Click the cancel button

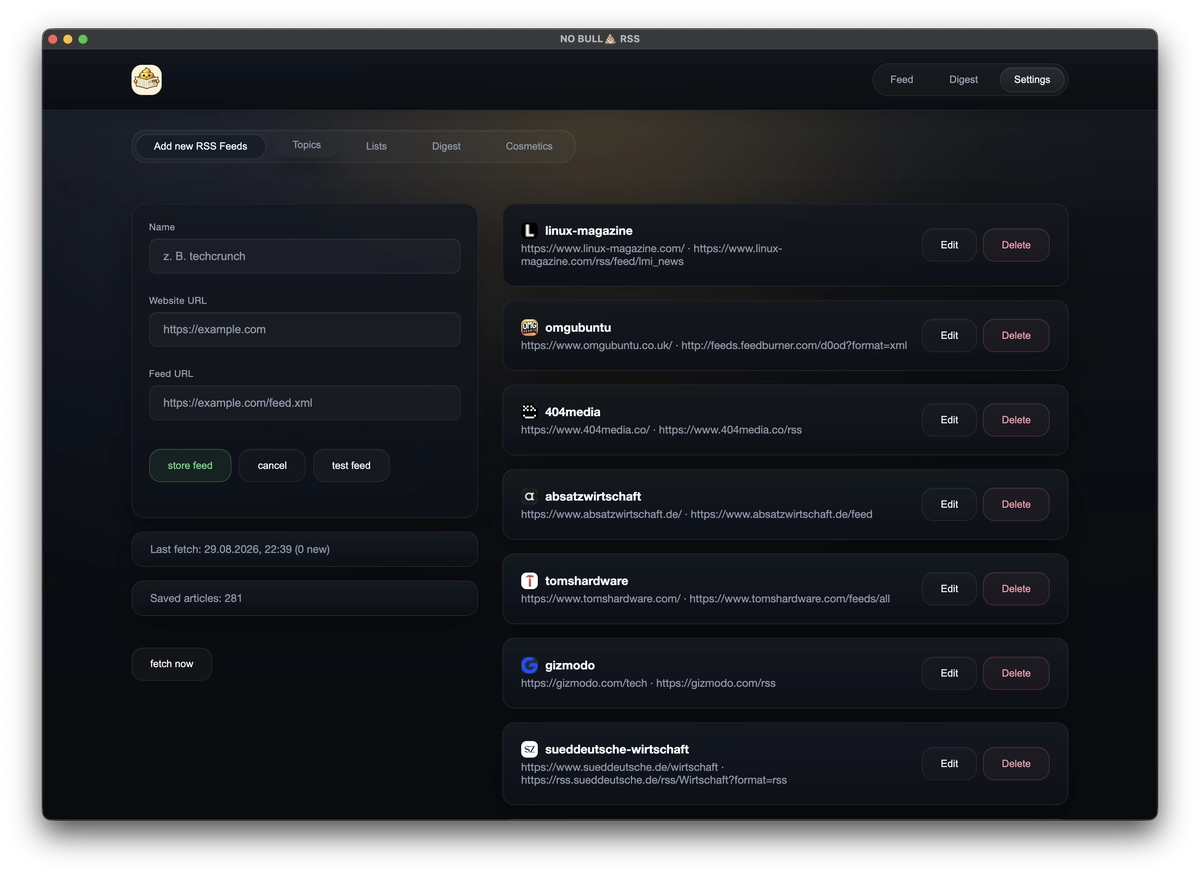(272, 465)
